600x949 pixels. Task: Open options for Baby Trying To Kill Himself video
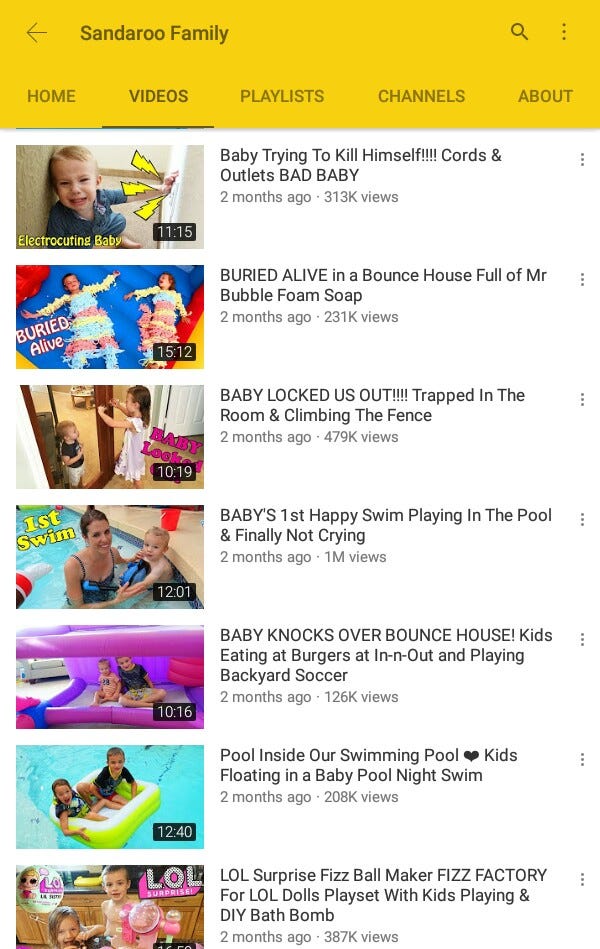coord(582,159)
